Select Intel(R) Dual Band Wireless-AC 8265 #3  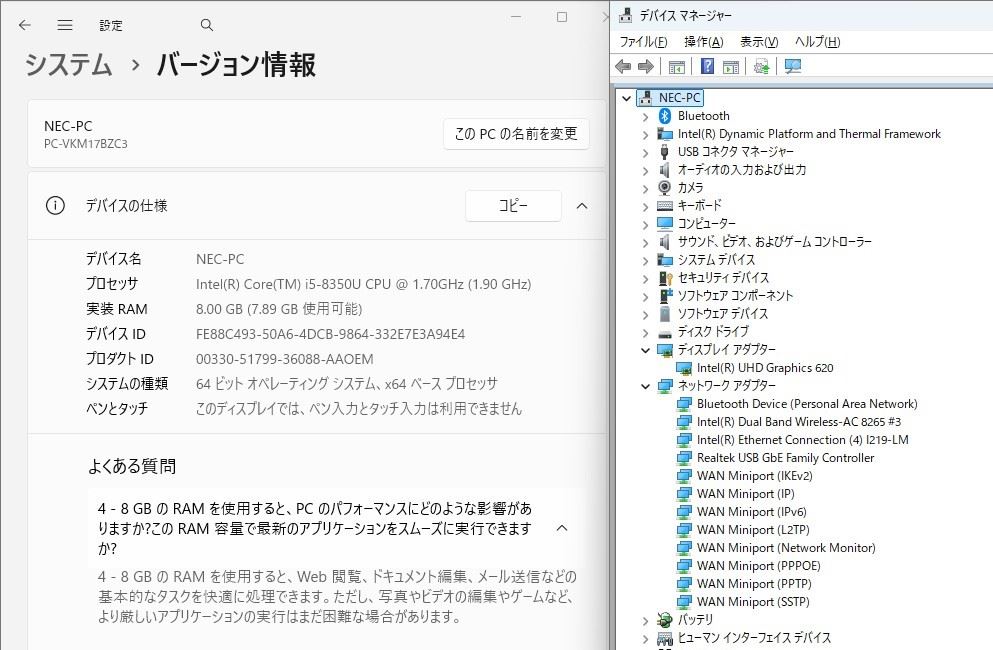799,422
